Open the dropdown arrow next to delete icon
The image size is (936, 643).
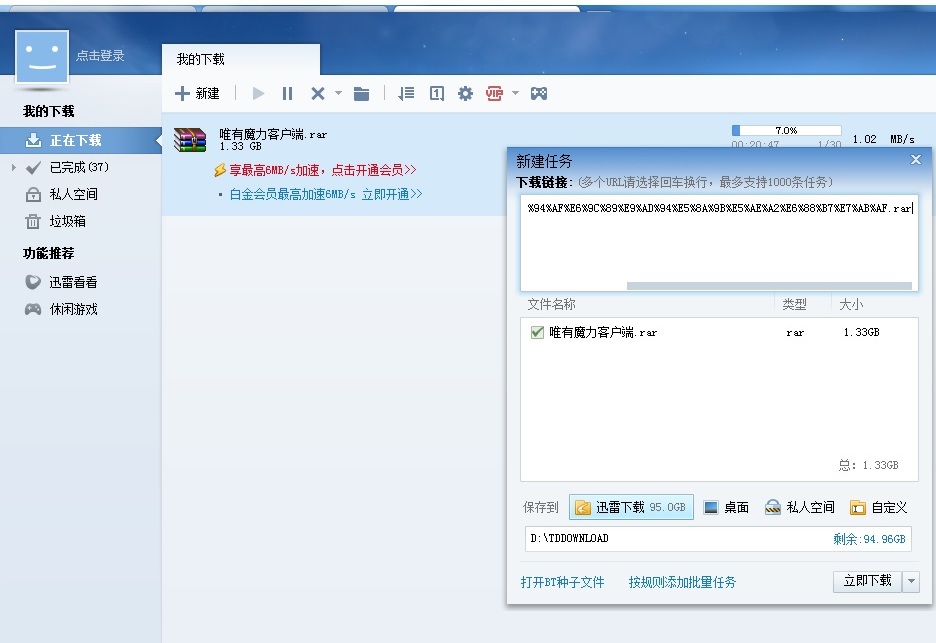(x=338, y=93)
